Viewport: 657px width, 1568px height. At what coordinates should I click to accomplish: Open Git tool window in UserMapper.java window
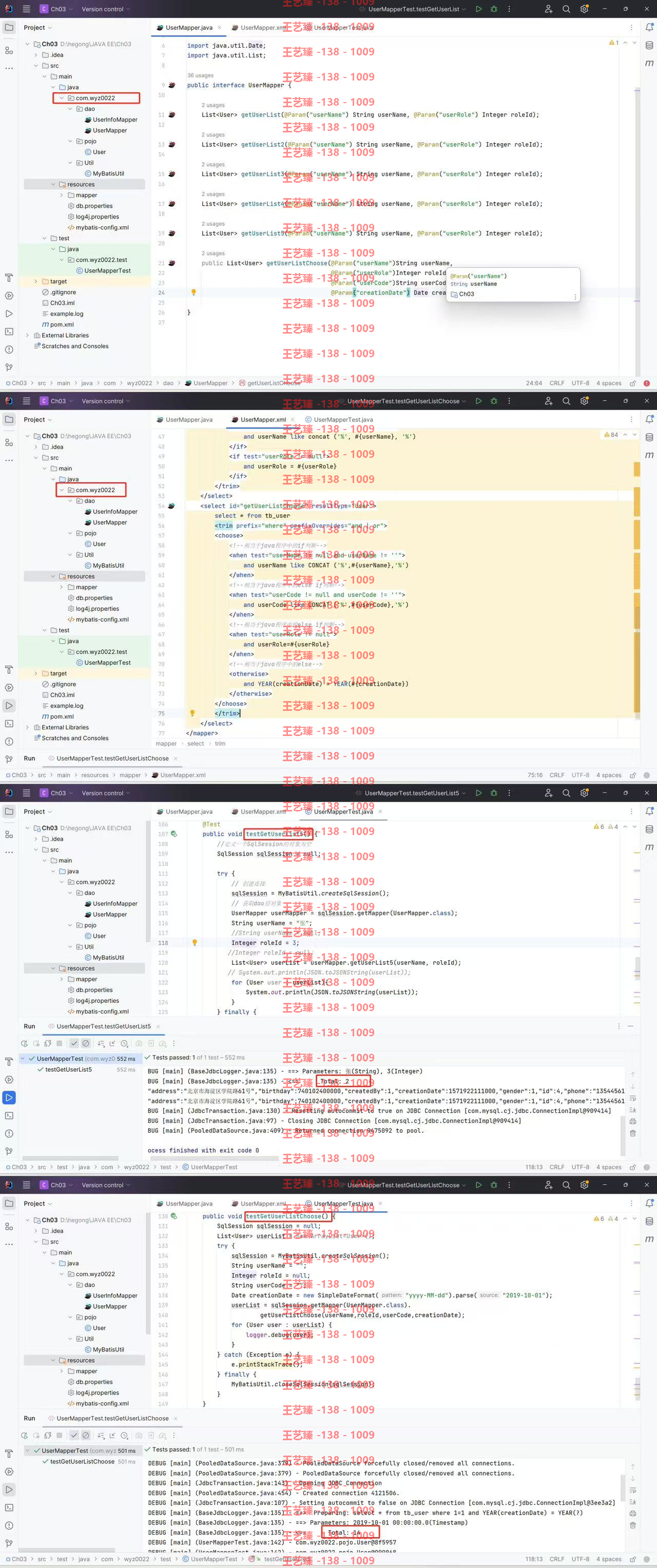9,367
